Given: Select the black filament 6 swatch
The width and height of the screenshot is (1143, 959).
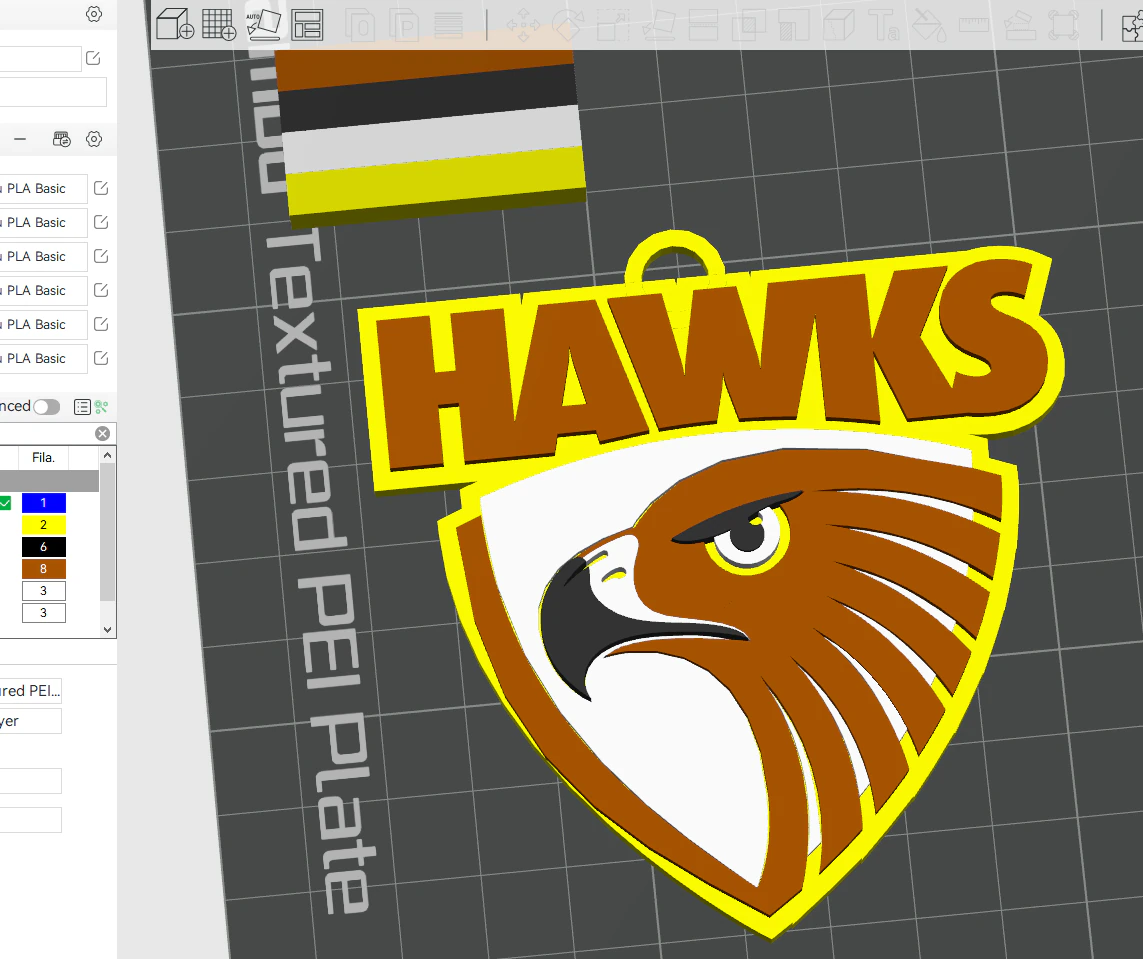Looking at the screenshot, I should click(x=44, y=547).
